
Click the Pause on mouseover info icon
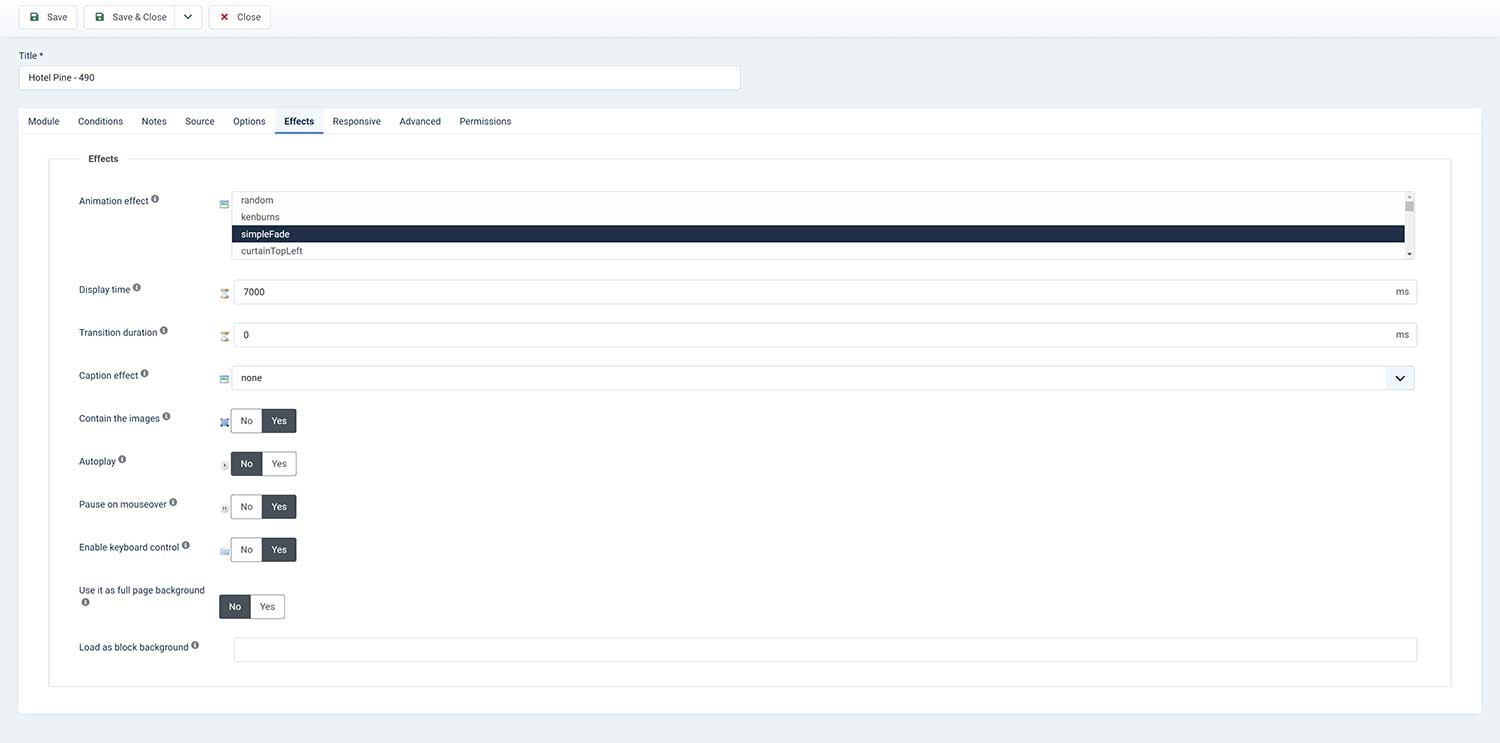point(173,503)
